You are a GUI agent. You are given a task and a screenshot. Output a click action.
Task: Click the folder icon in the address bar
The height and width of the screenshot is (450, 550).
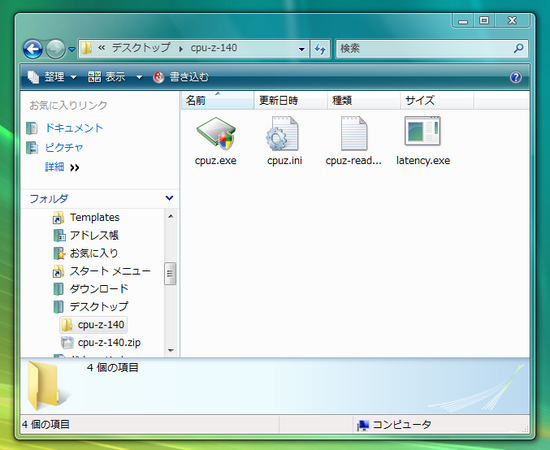pos(86,48)
